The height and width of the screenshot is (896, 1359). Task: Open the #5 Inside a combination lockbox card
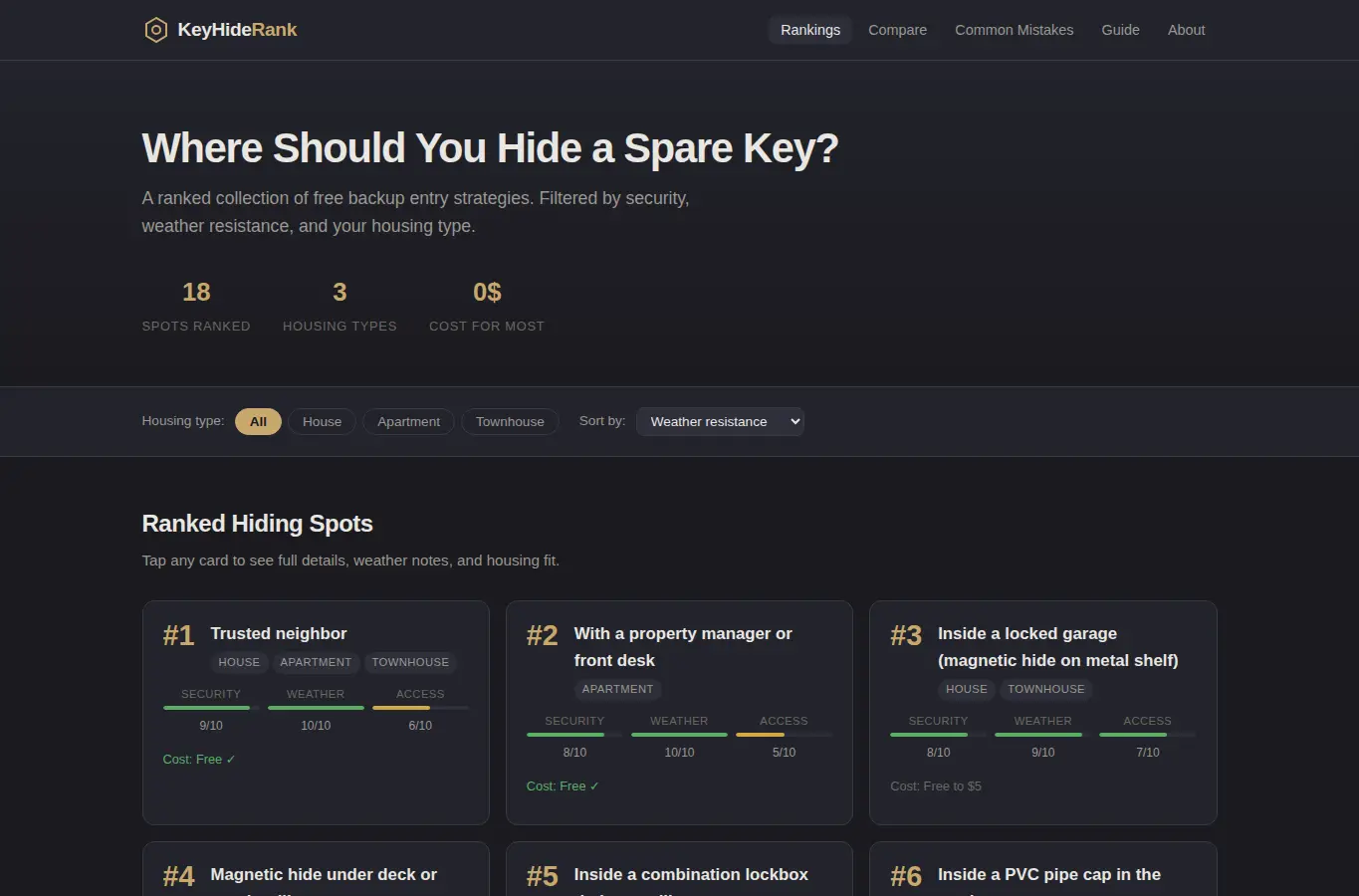pyautogui.click(x=679, y=869)
